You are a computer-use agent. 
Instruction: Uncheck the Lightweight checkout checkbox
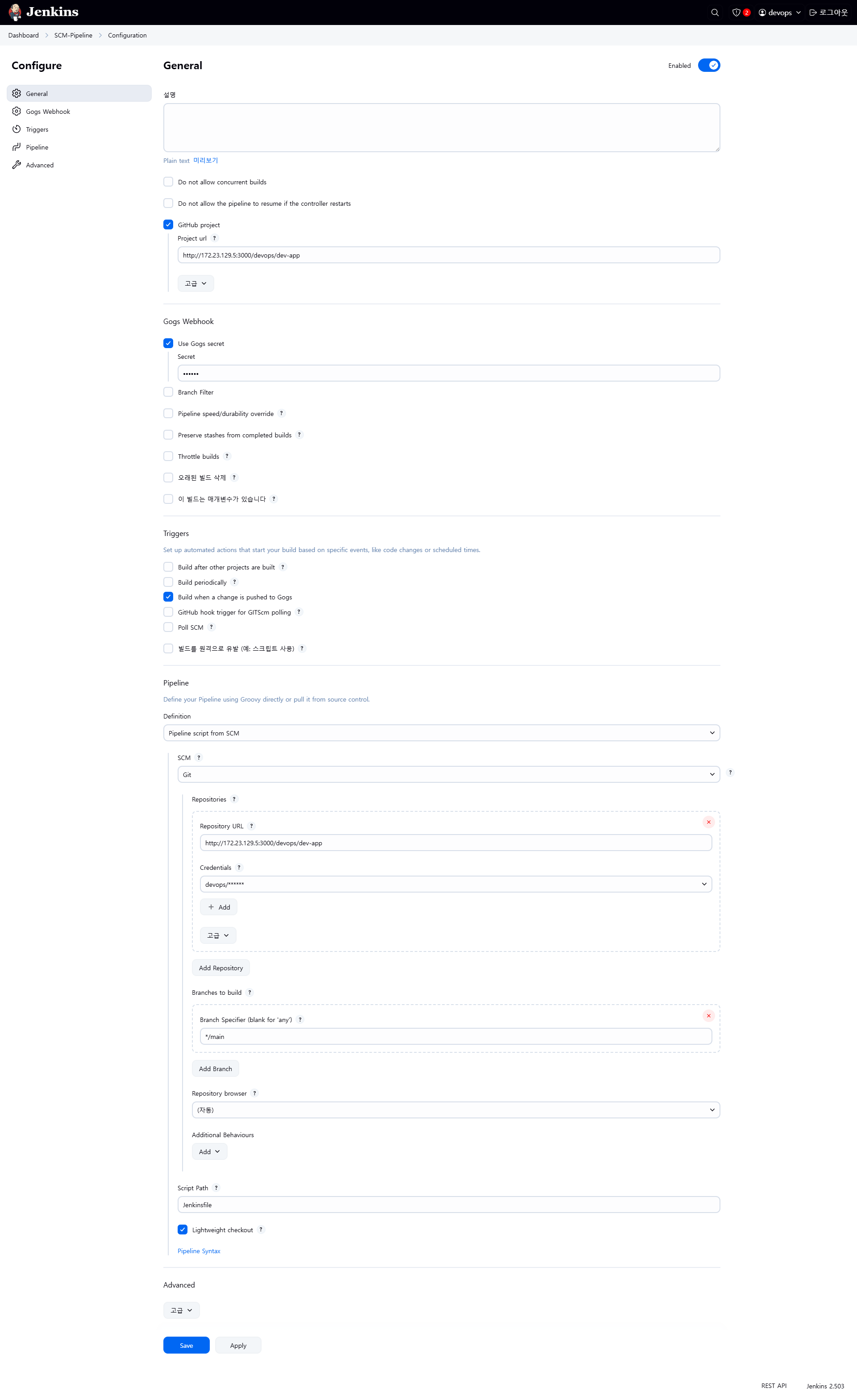[x=183, y=1230]
